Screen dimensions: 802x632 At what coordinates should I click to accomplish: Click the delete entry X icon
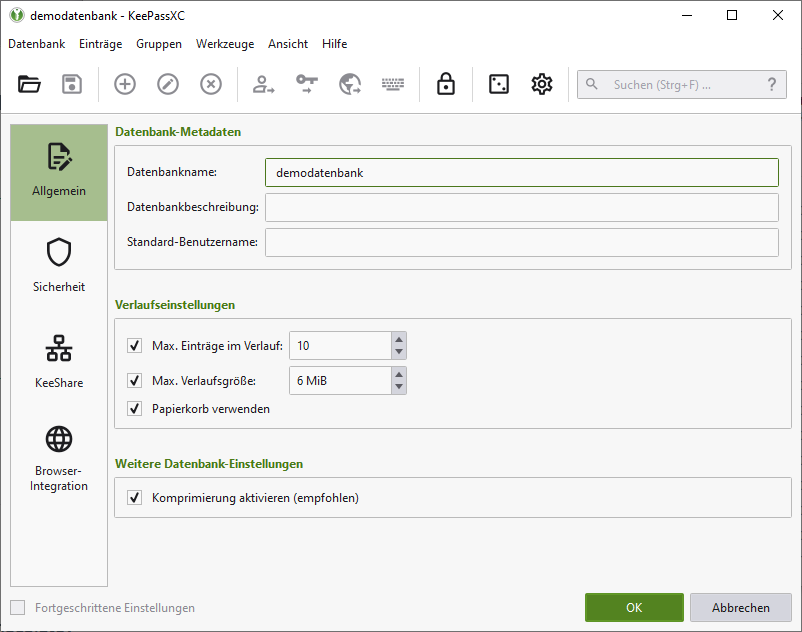211,84
